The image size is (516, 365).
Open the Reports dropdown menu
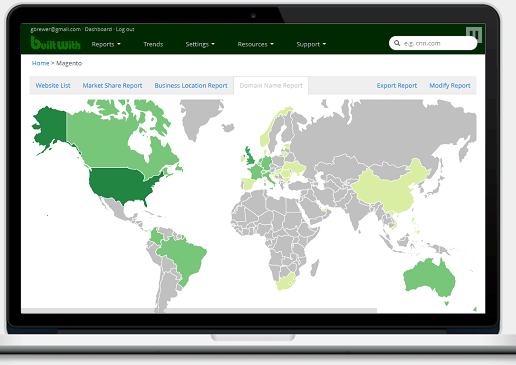click(106, 44)
